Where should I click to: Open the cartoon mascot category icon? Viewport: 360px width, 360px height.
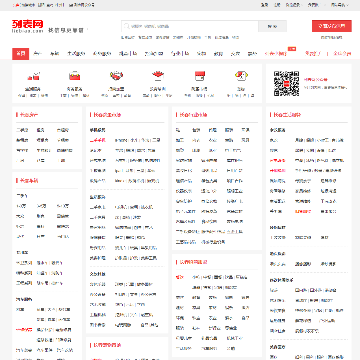tap(240, 76)
